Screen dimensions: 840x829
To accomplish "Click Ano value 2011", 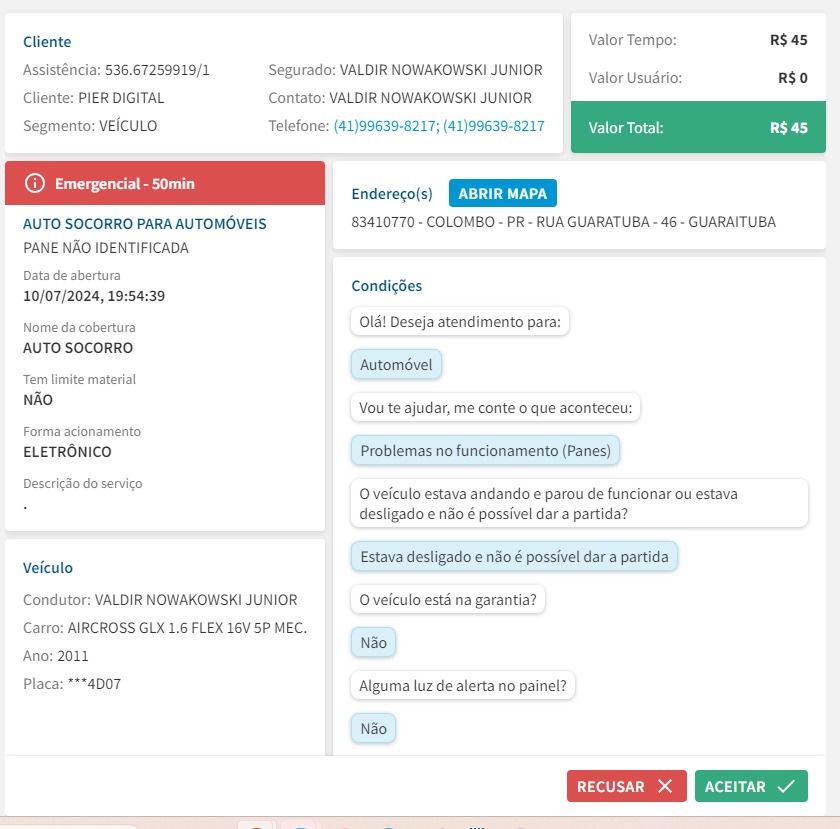I will [x=72, y=656].
